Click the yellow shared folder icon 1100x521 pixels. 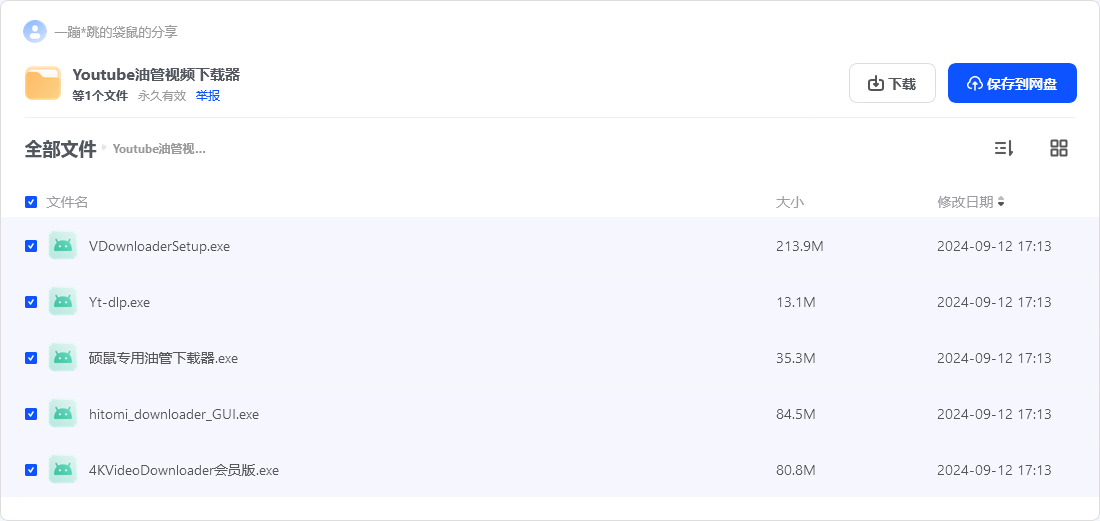[43, 83]
